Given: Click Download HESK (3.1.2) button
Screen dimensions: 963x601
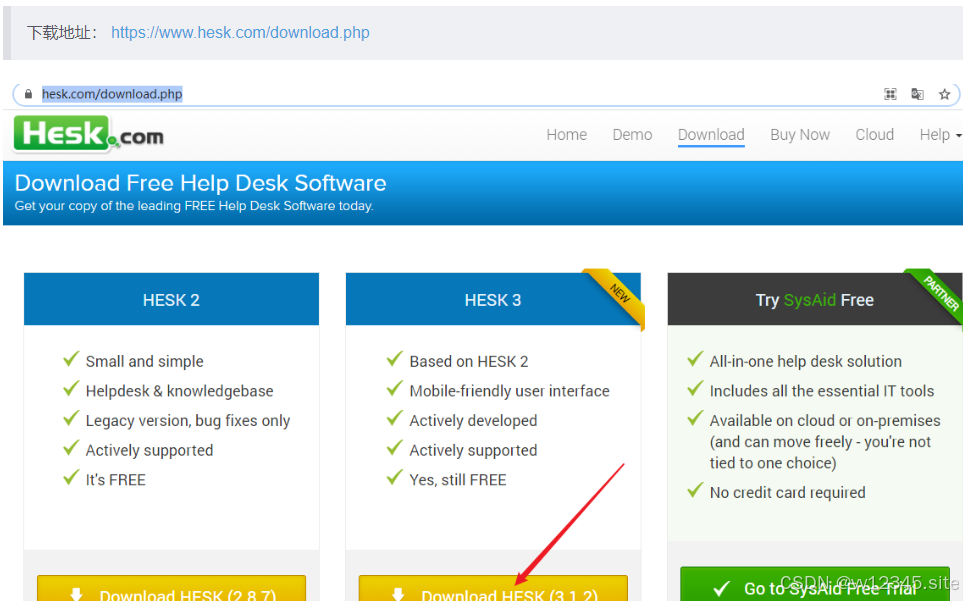Looking at the screenshot, I should 493,588.
